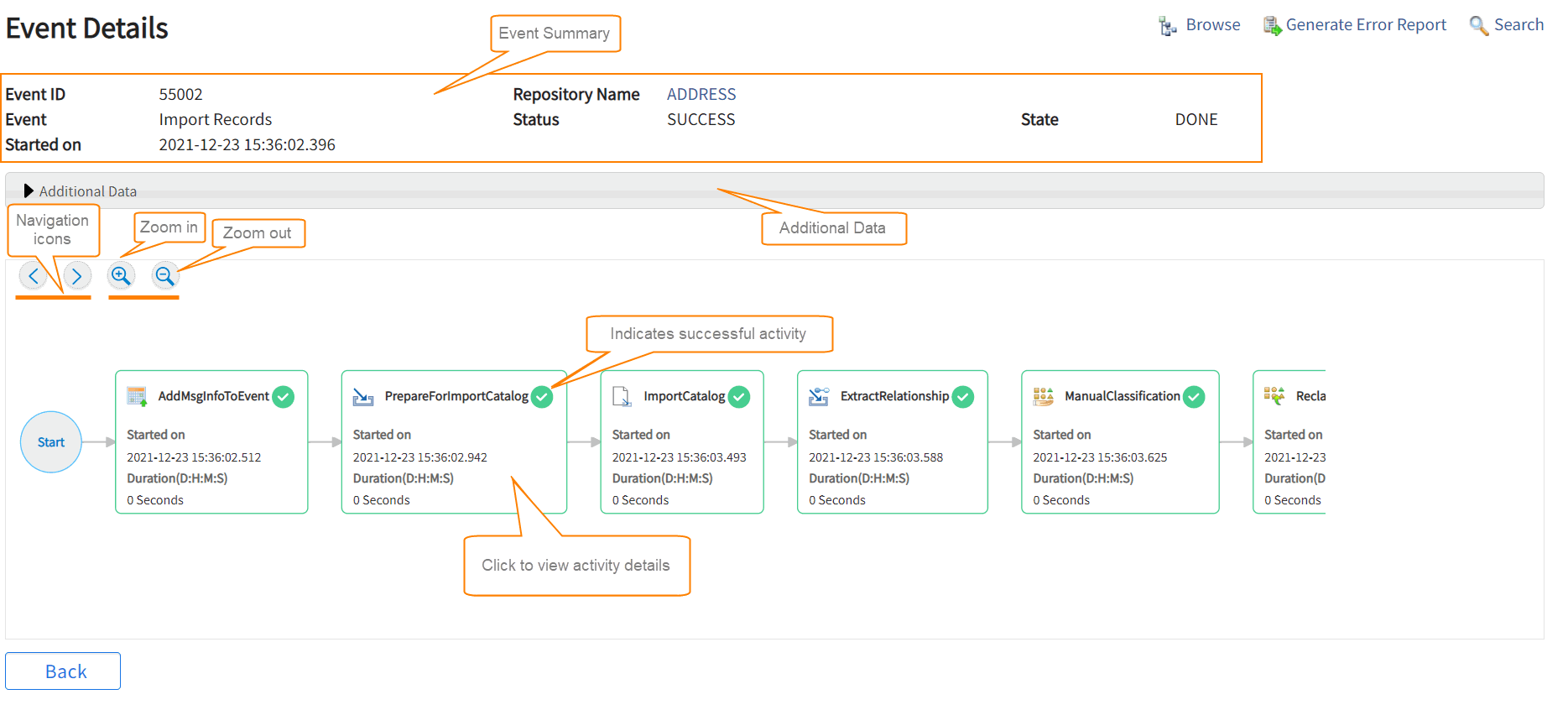Click the green success checkmark on ManualClassification
The image size is (1568, 710).
(1194, 397)
